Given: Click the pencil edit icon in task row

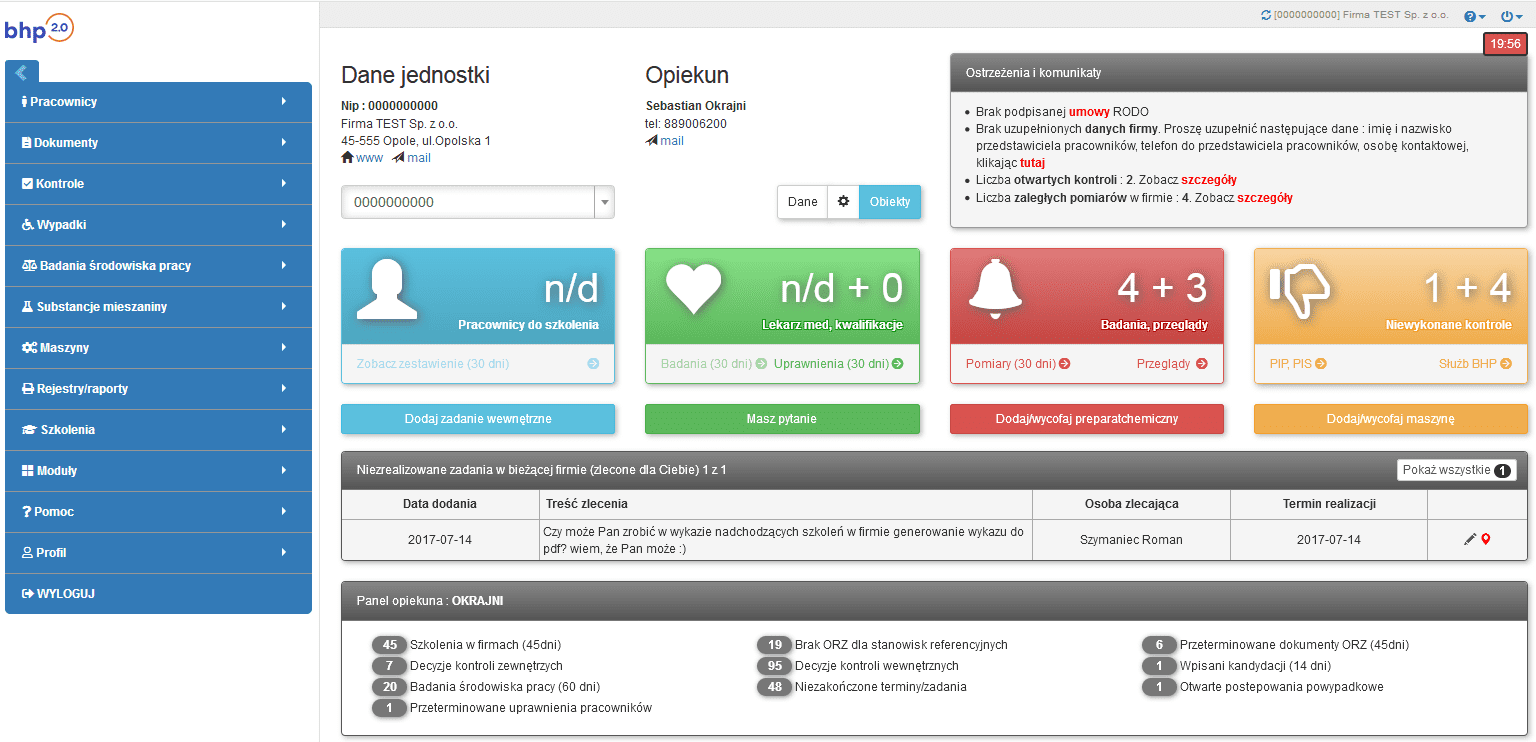Looking at the screenshot, I should tap(1469, 540).
